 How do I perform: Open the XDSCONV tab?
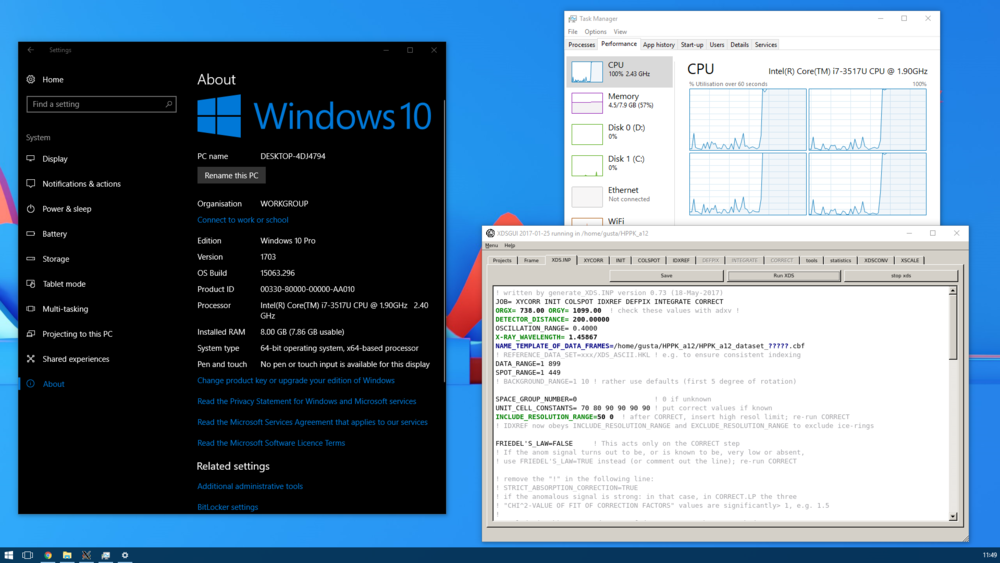(876, 260)
